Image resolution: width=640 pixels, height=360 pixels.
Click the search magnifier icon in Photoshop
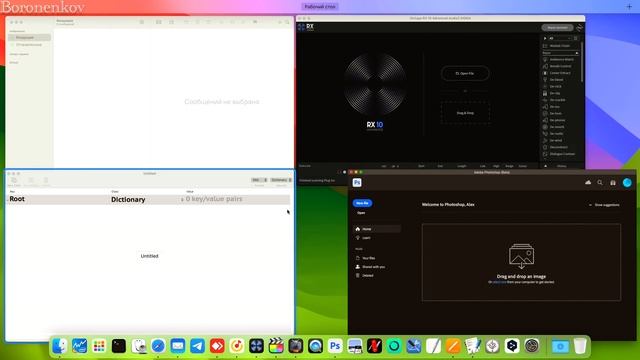pos(600,182)
